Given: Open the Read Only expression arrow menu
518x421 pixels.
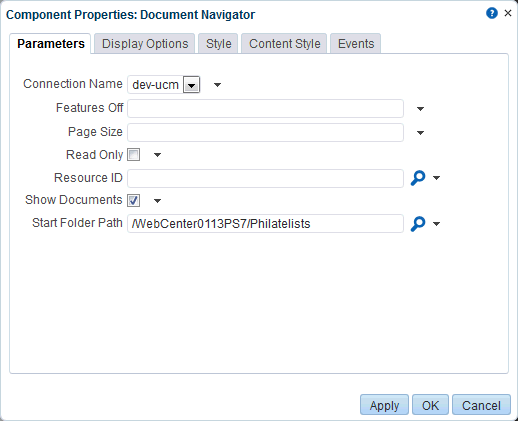Looking at the screenshot, I should coord(157,155).
